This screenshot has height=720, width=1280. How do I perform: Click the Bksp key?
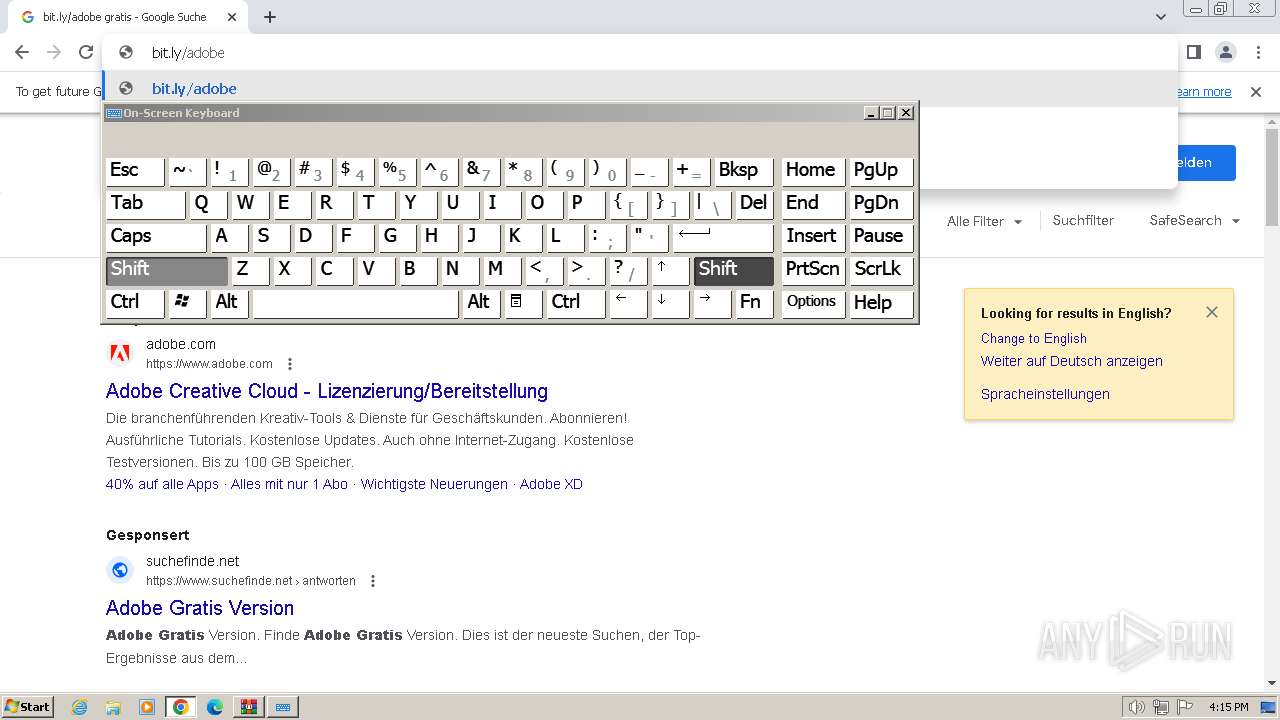pyautogui.click(x=744, y=170)
